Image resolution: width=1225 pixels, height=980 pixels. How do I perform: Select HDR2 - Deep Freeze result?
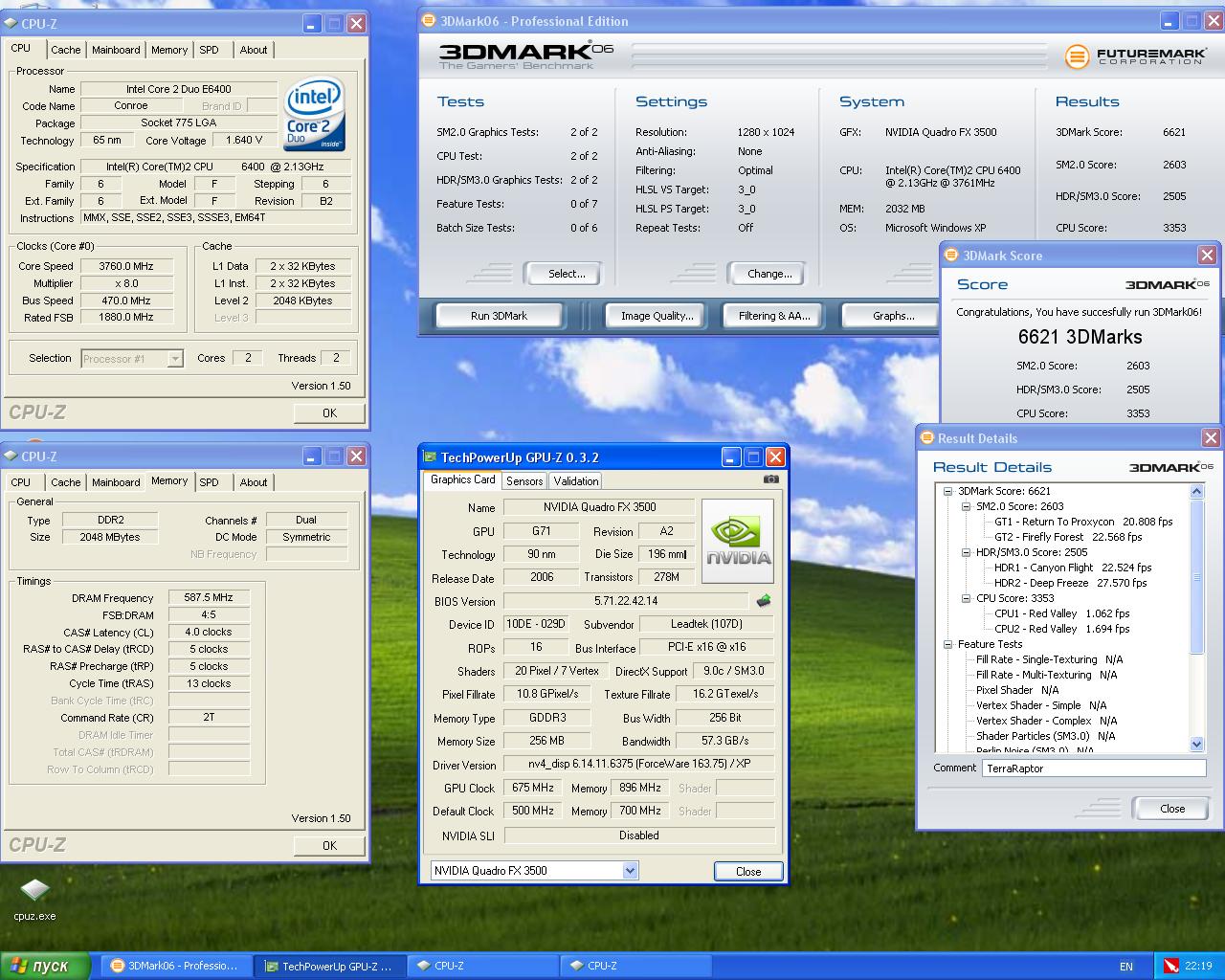click(1070, 583)
